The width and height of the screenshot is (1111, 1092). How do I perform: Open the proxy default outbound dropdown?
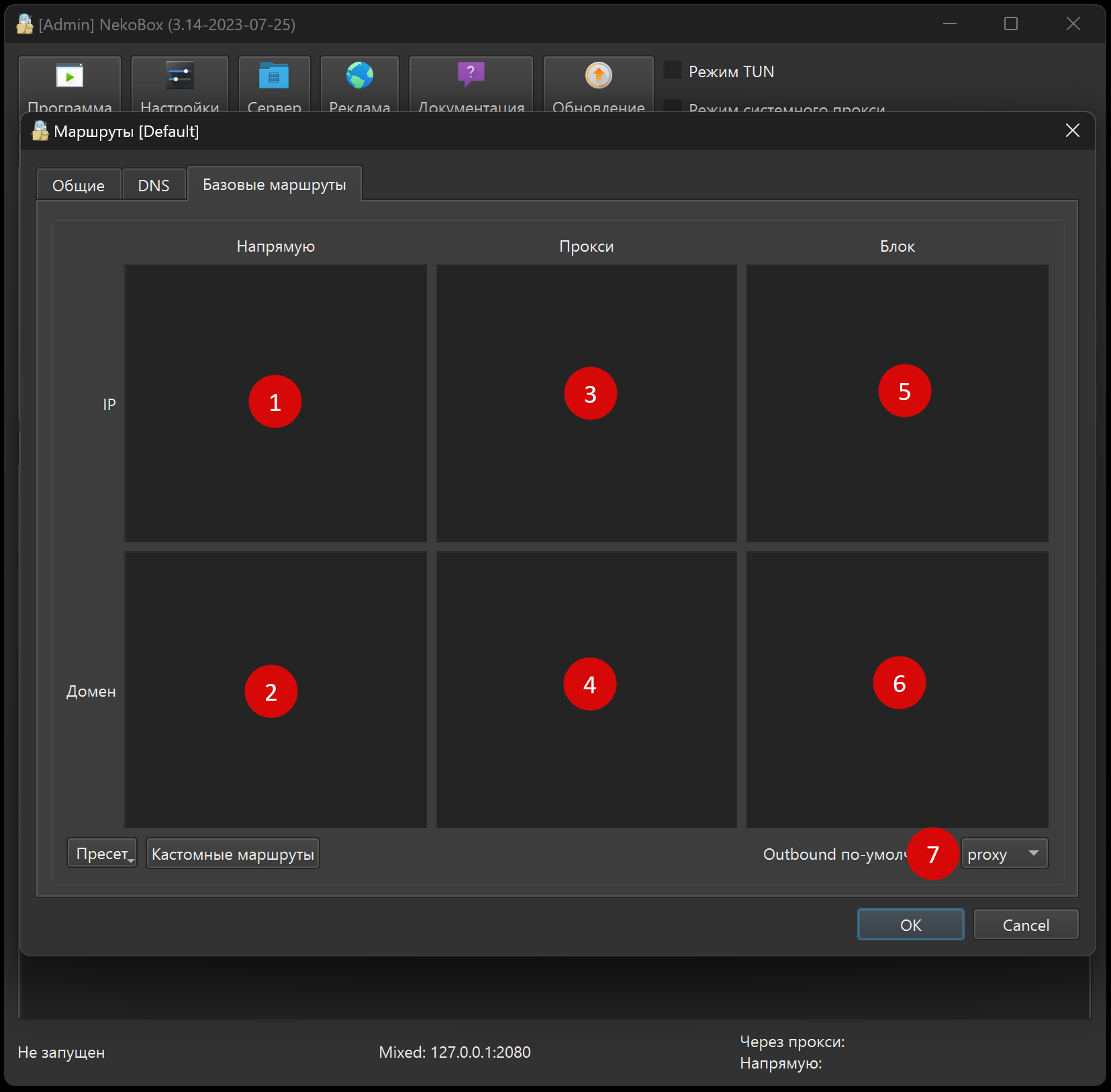point(1004,854)
